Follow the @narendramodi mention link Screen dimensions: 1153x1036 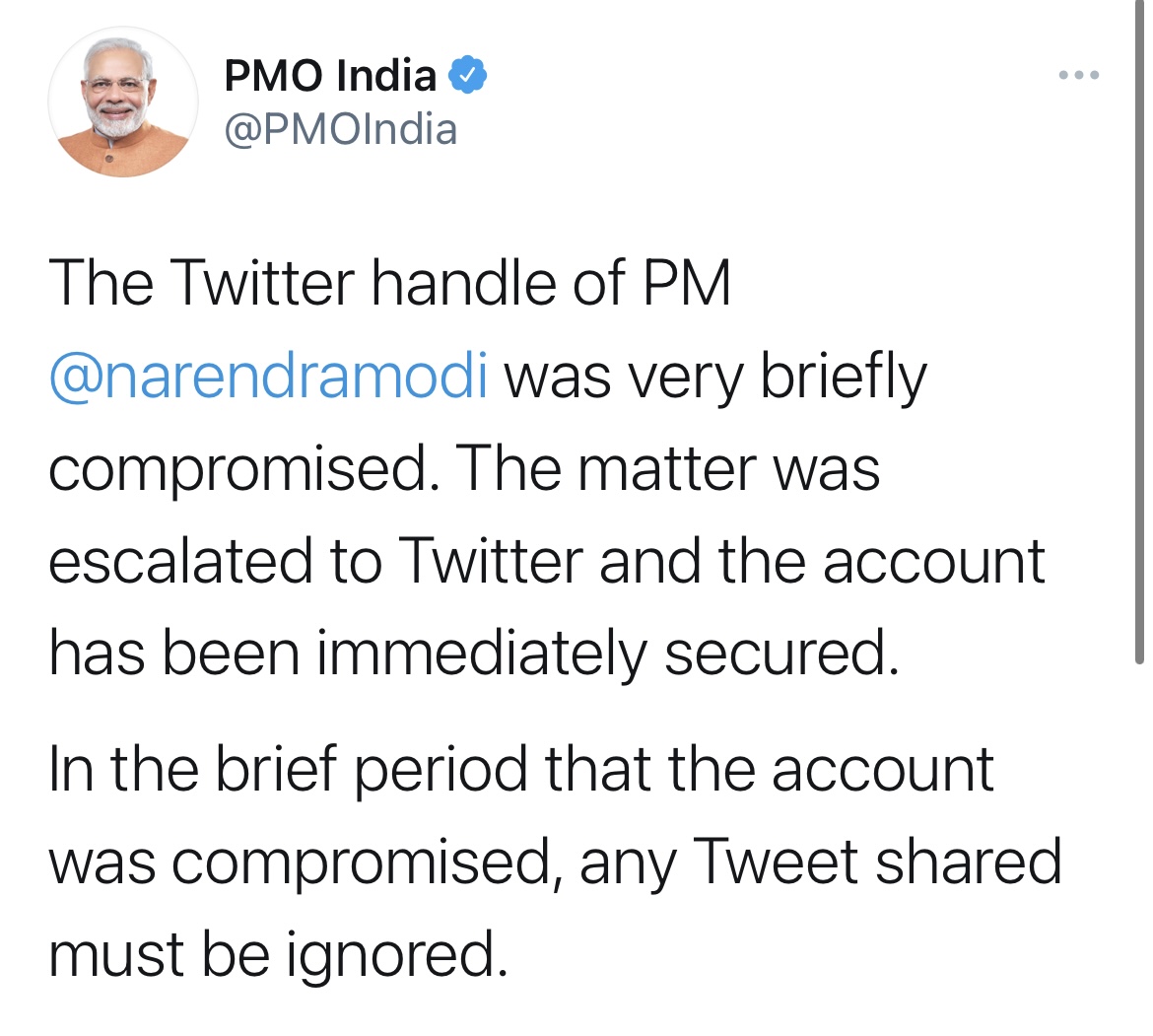(x=268, y=378)
